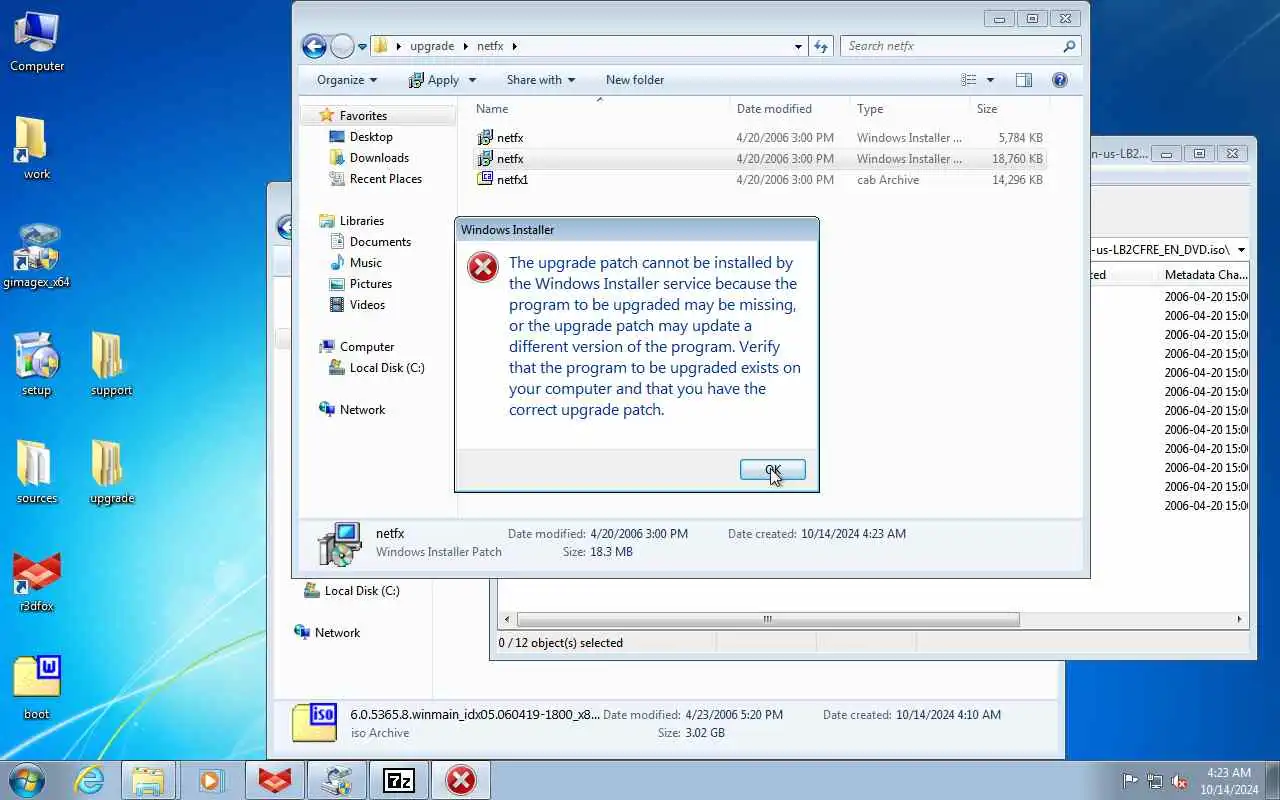
Task: Open the Computer desktop icon
Action: 37,43
